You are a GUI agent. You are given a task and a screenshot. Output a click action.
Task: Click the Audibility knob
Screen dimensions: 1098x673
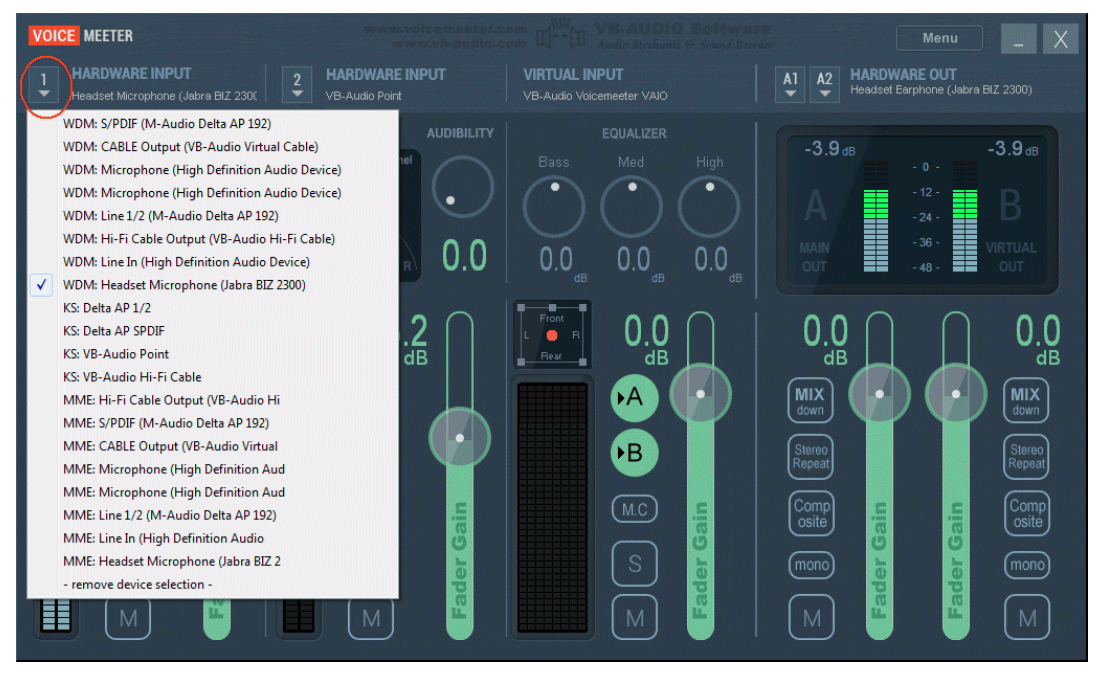tap(462, 187)
